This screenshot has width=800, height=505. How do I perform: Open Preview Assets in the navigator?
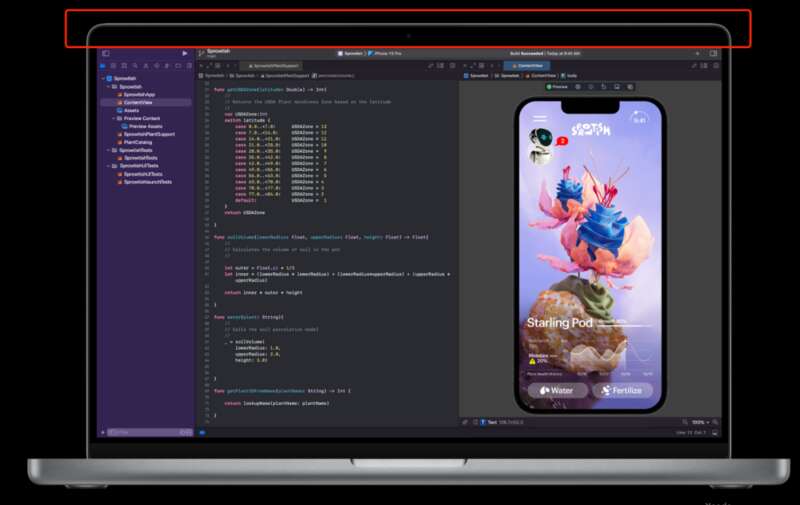[142, 126]
